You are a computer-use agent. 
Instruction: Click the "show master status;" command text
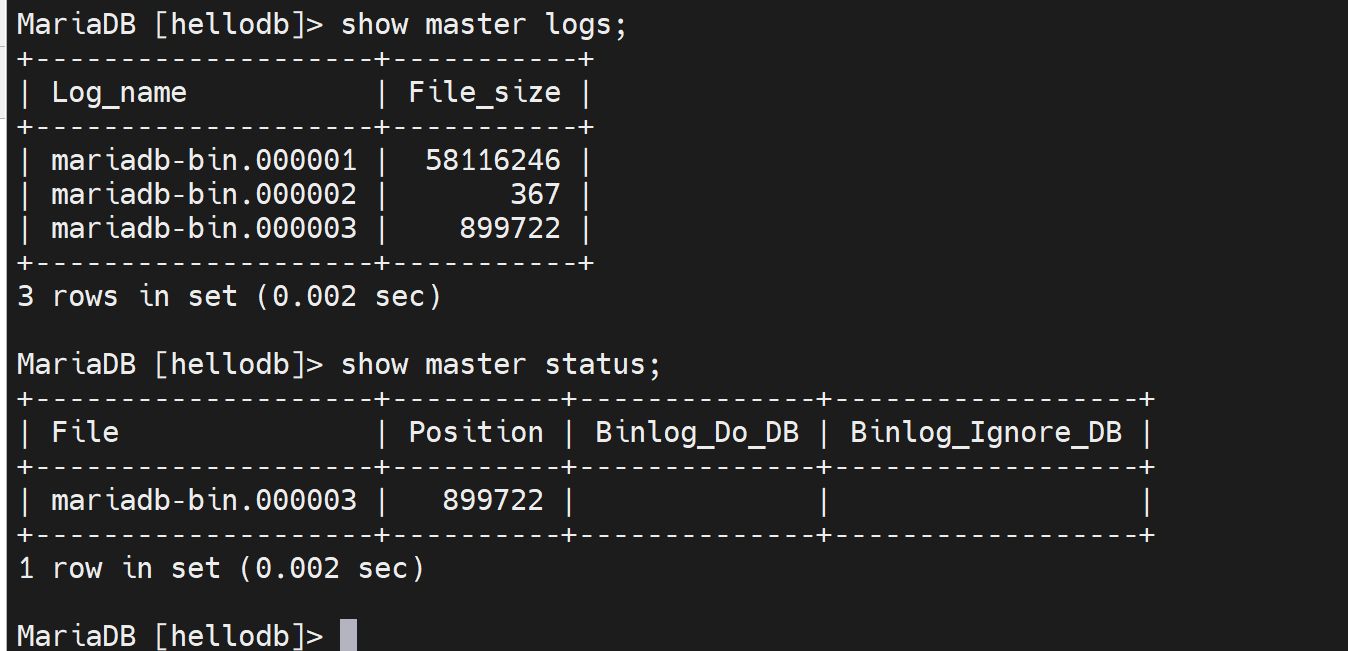pos(501,364)
